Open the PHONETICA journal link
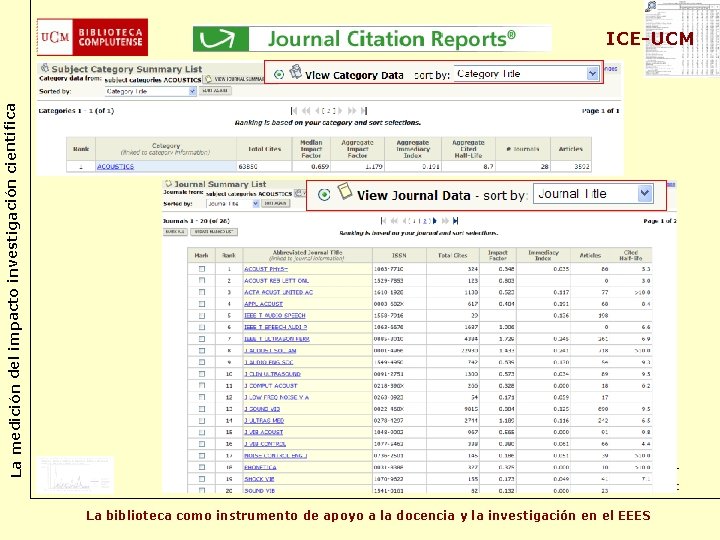 click(x=260, y=467)
